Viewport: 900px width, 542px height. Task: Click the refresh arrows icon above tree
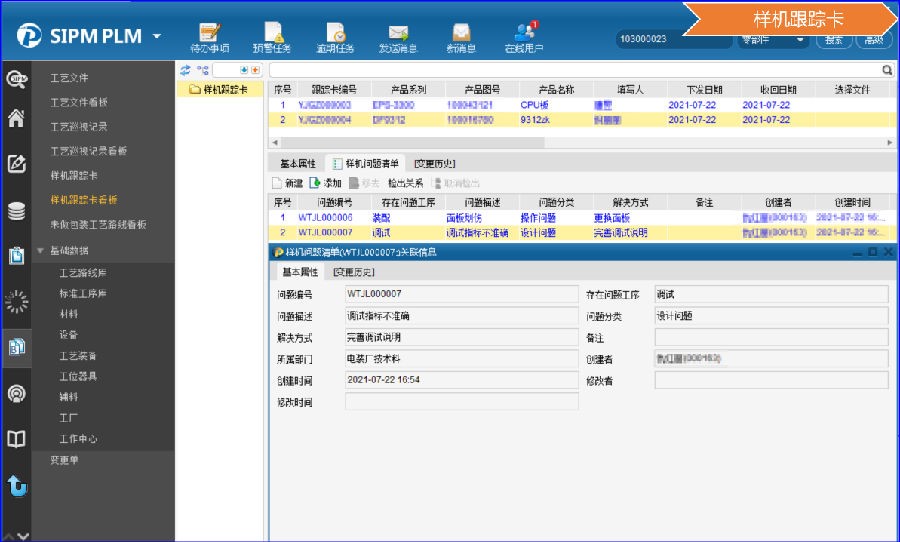tap(185, 70)
